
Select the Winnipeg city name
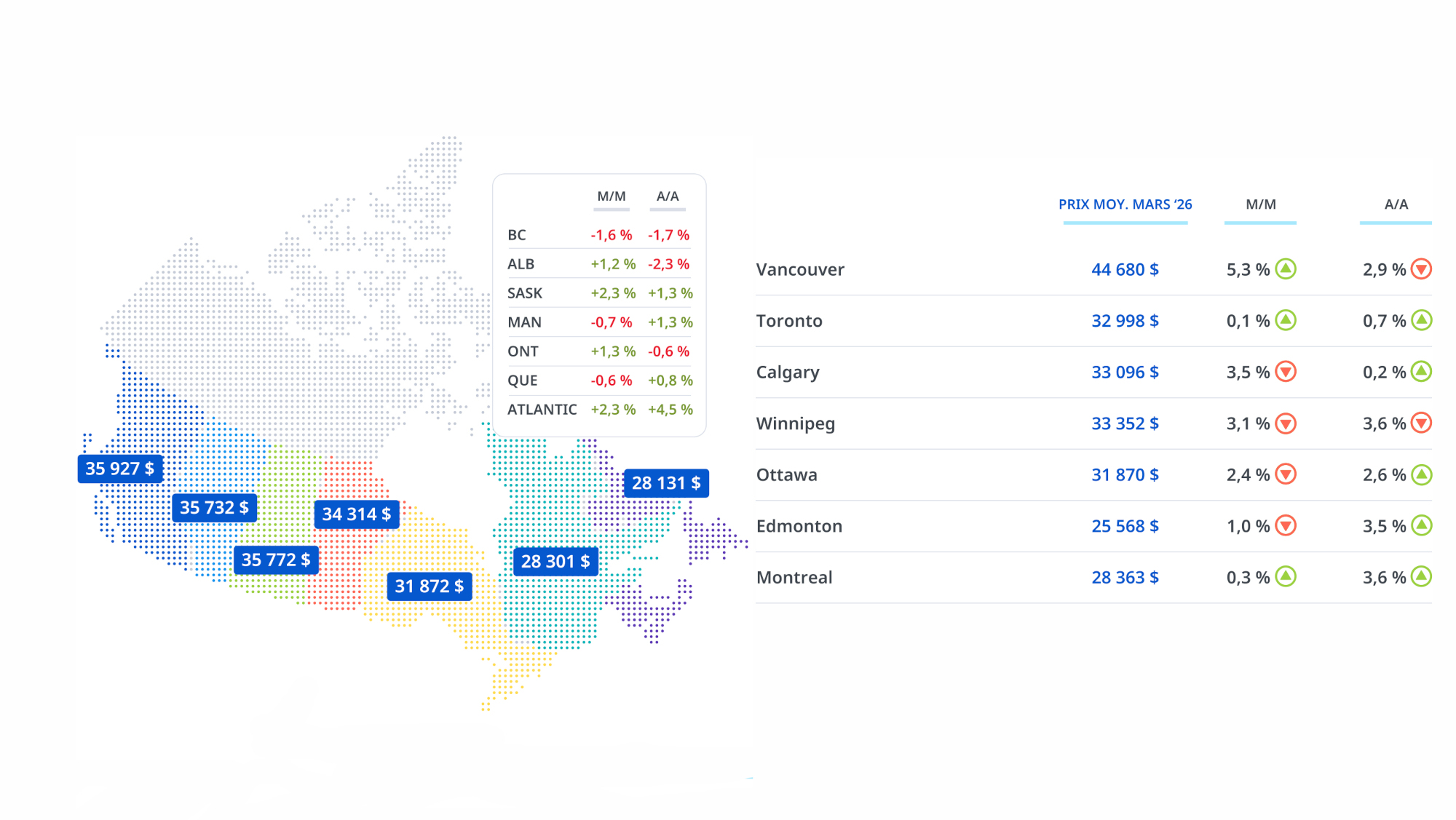click(x=795, y=423)
